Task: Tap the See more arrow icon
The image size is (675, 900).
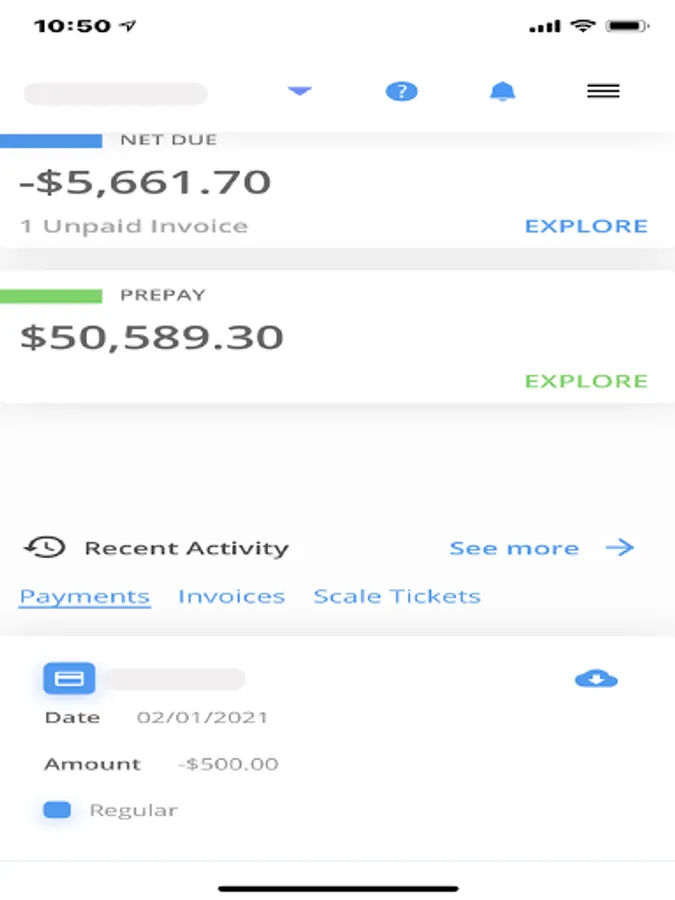Action: [x=620, y=547]
